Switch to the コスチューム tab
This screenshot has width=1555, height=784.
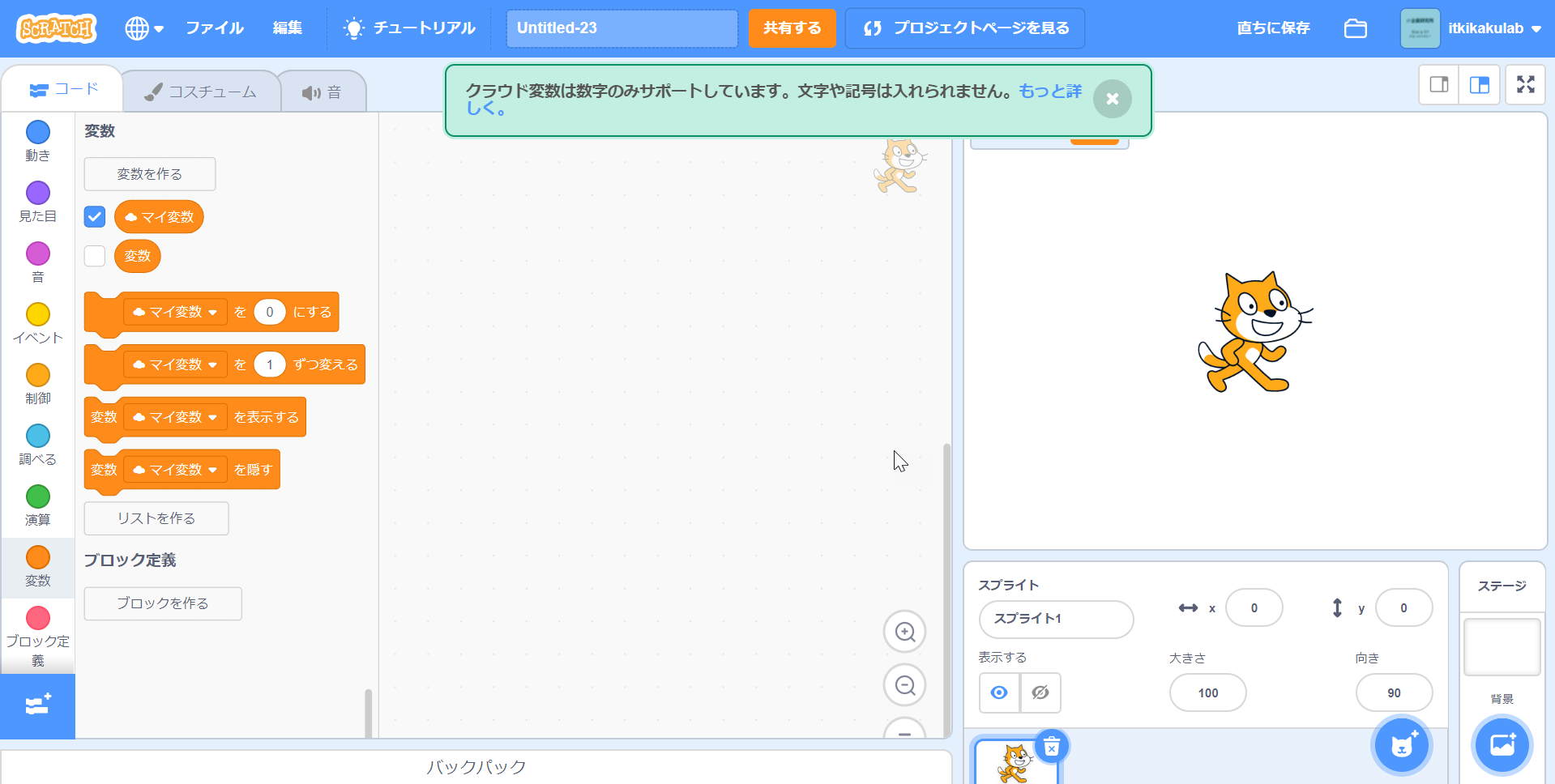tap(201, 92)
